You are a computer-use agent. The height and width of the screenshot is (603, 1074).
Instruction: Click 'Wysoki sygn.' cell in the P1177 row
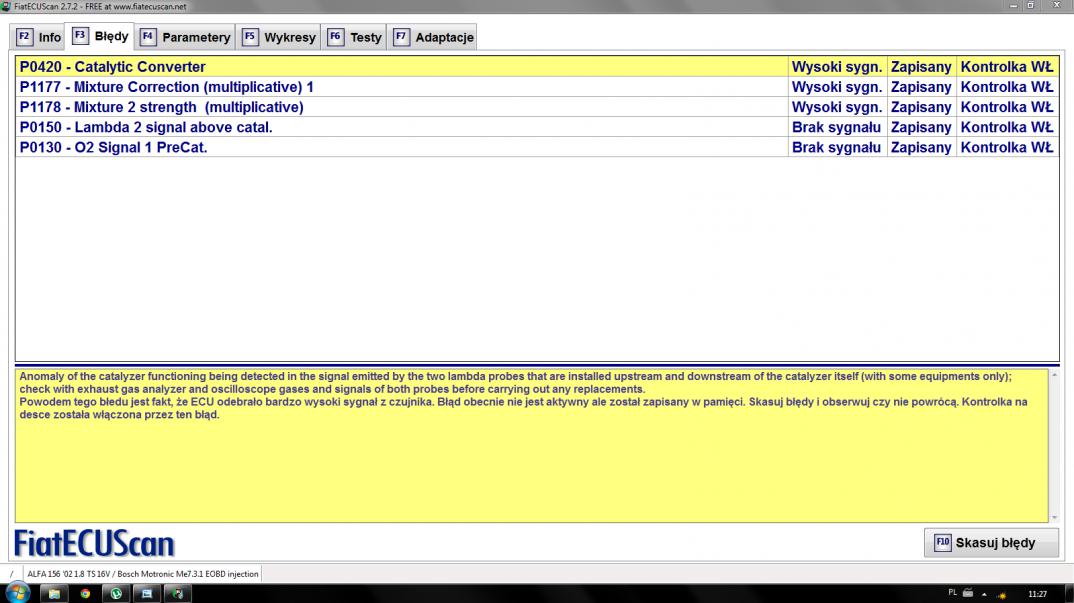837,87
